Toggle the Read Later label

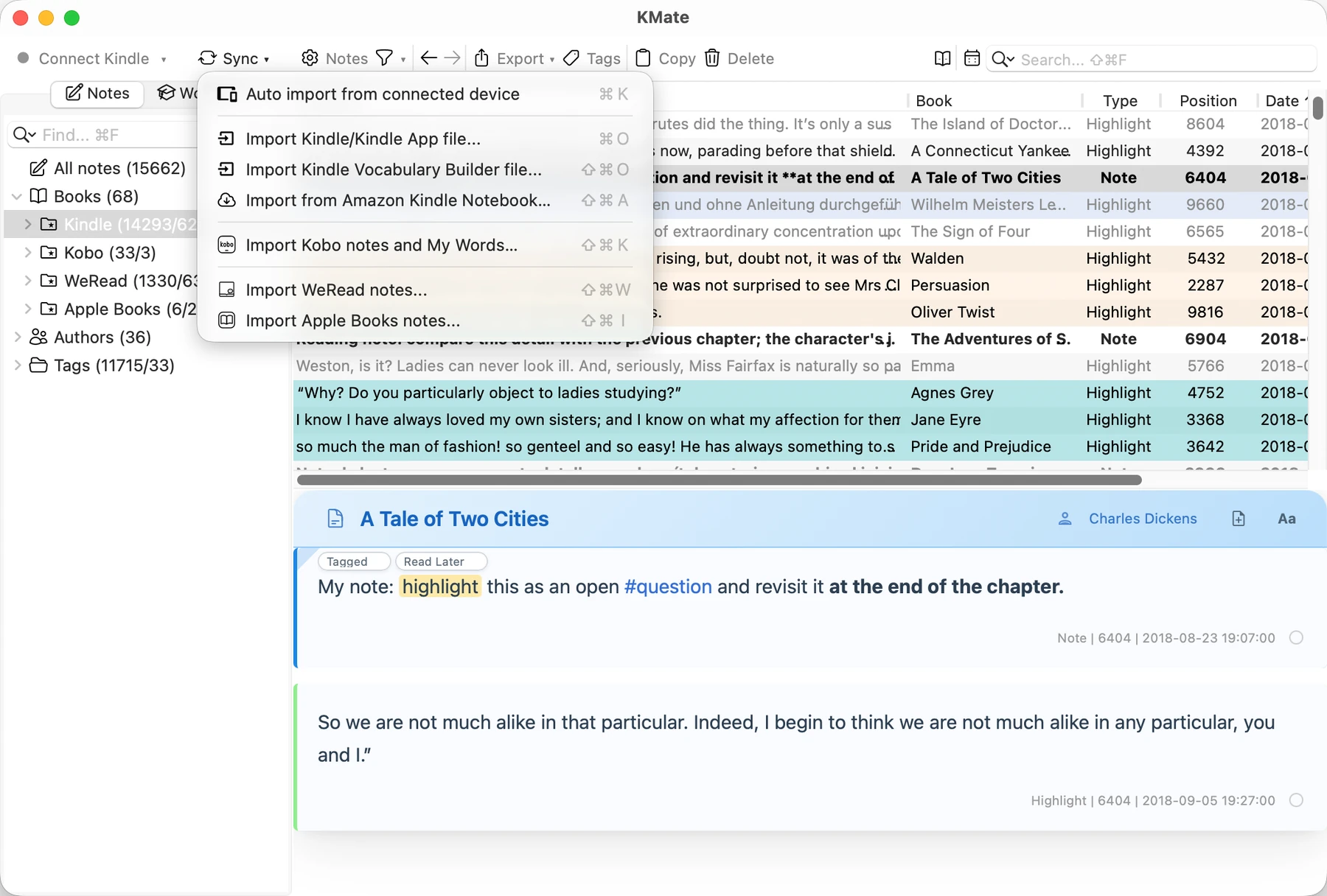coord(441,561)
